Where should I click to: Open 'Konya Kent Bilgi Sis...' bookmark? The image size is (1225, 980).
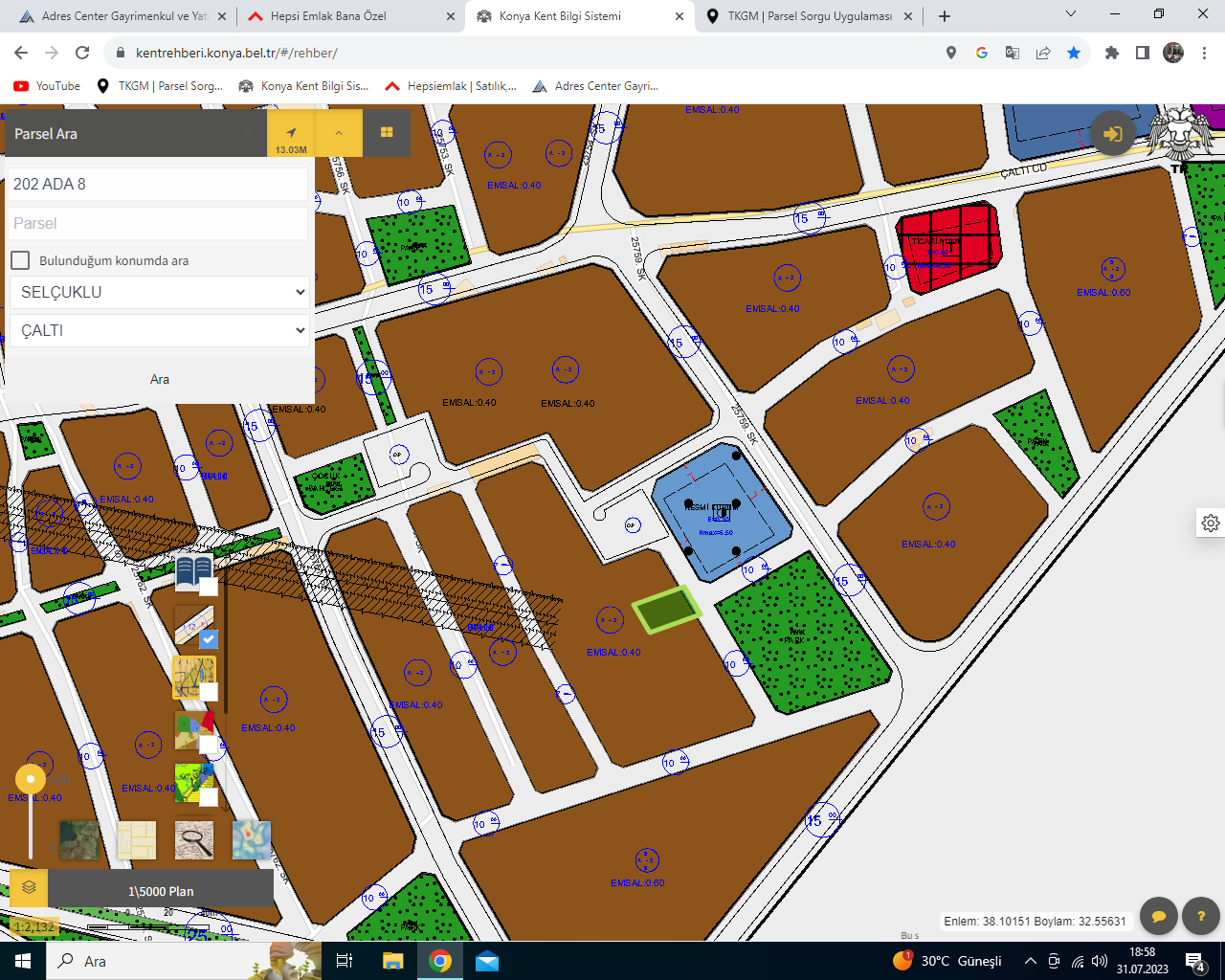pyautogui.click(x=303, y=86)
